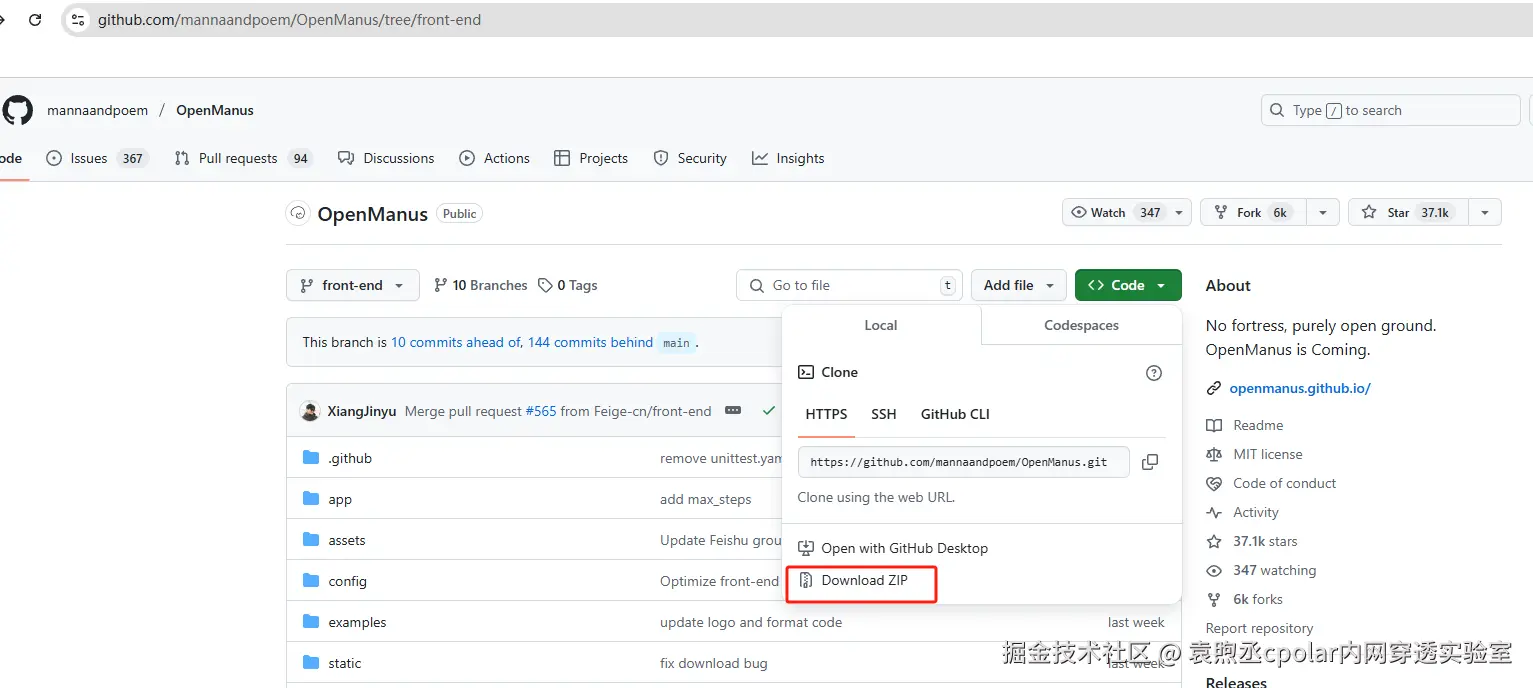Click the Type / to search field
1533x688 pixels.
[1391, 110]
